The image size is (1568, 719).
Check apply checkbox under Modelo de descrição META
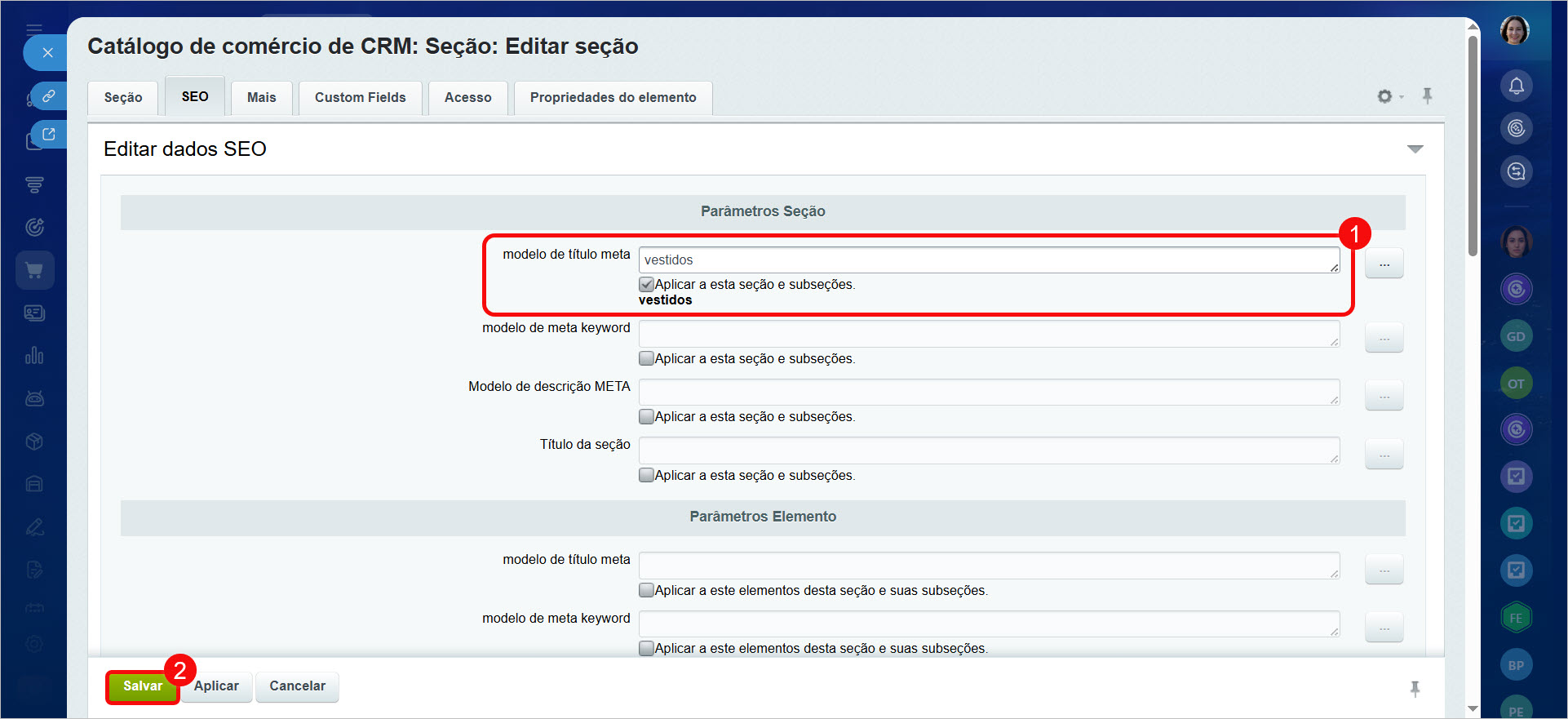point(646,417)
